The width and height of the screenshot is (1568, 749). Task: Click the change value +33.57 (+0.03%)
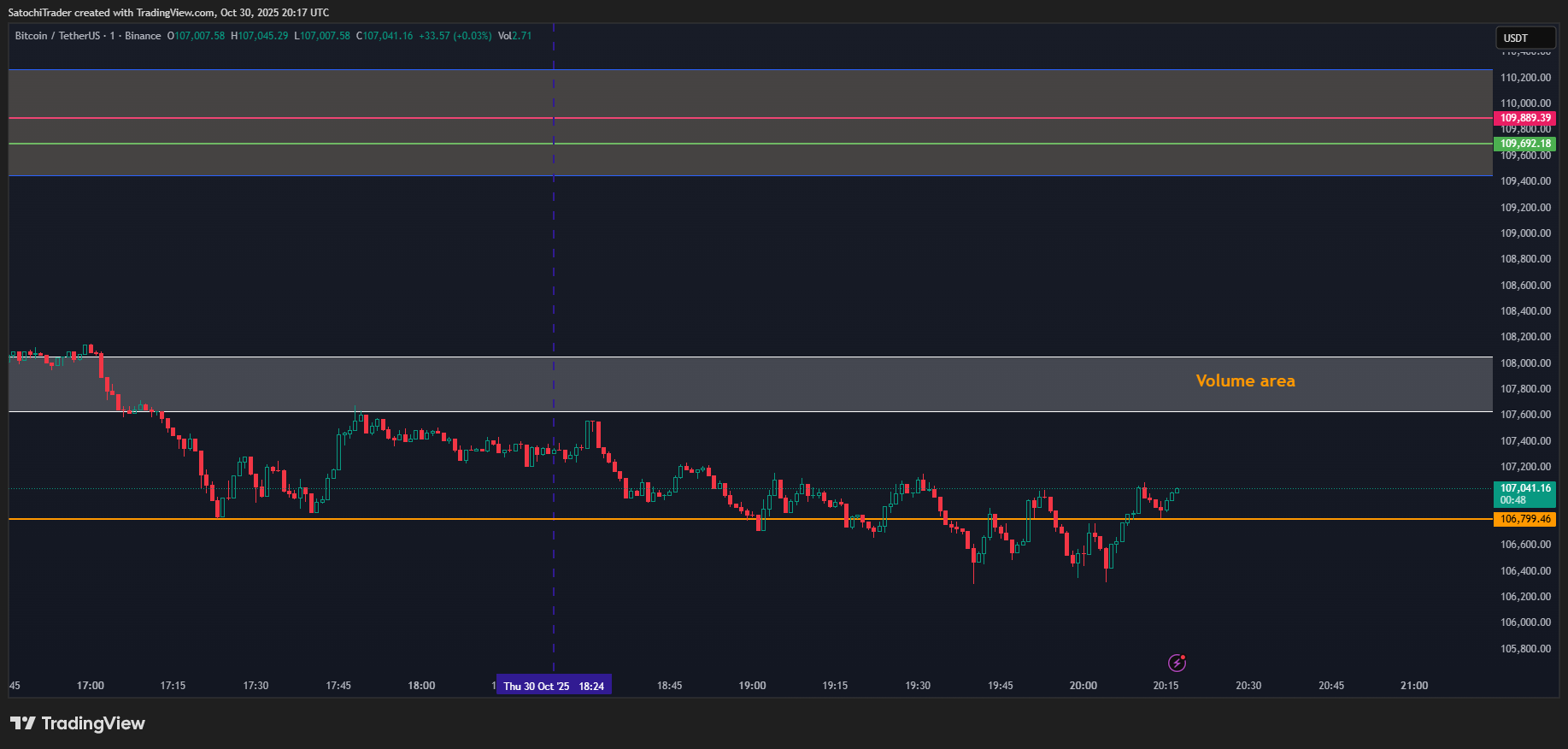coord(455,36)
